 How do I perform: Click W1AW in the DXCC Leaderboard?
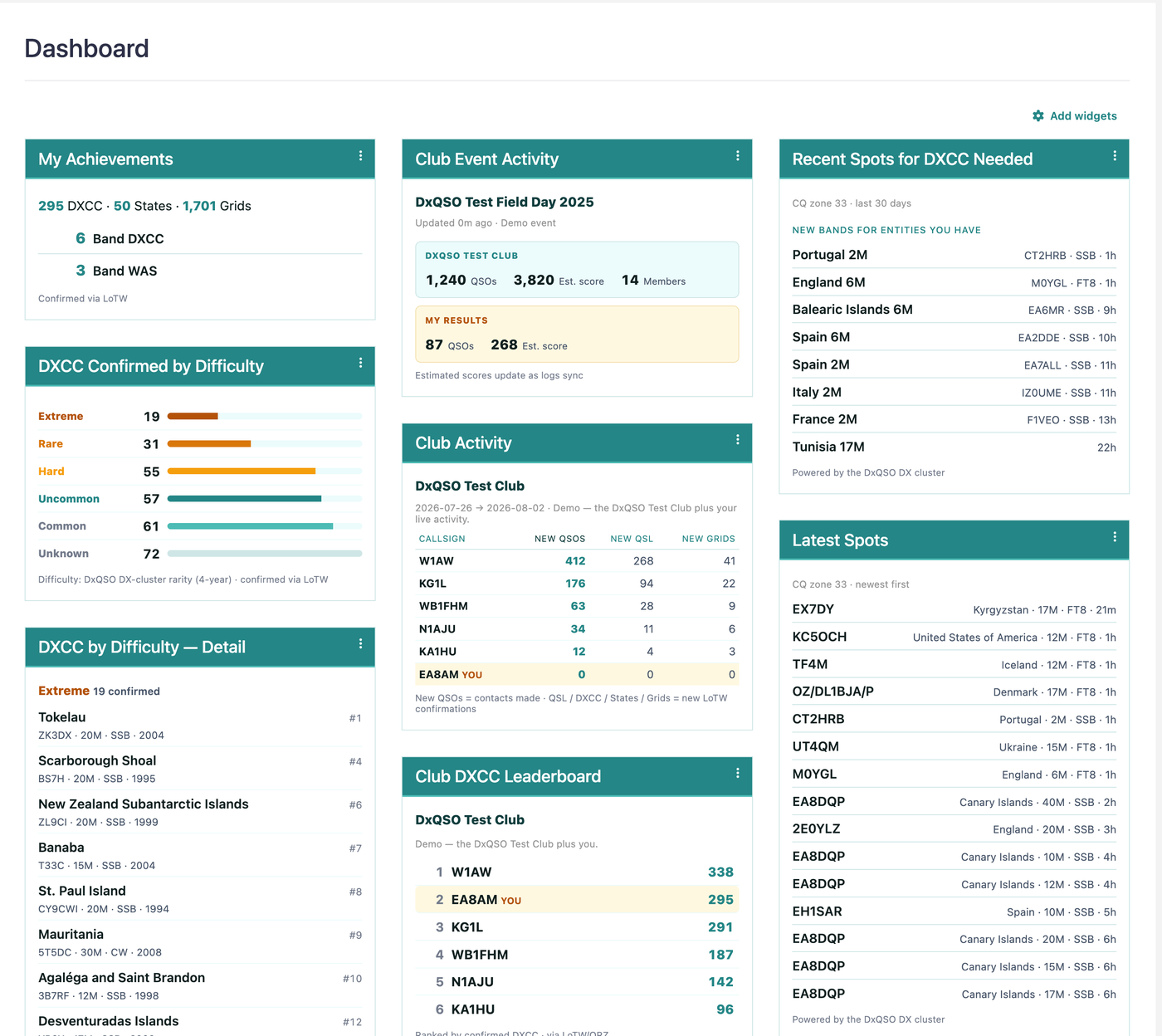pos(471,872)
